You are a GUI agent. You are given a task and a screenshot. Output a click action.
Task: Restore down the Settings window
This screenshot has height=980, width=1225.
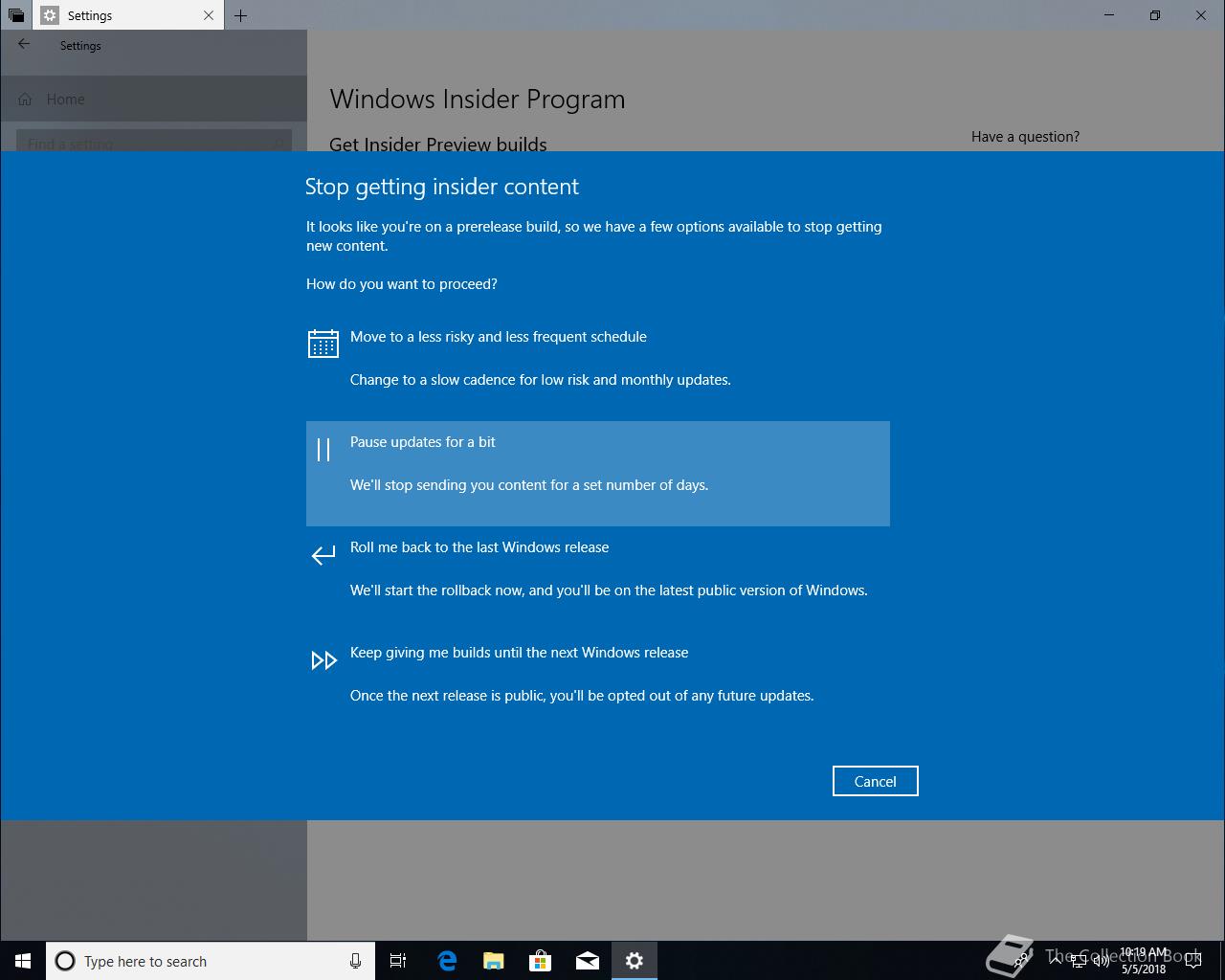pos(1155,15)
